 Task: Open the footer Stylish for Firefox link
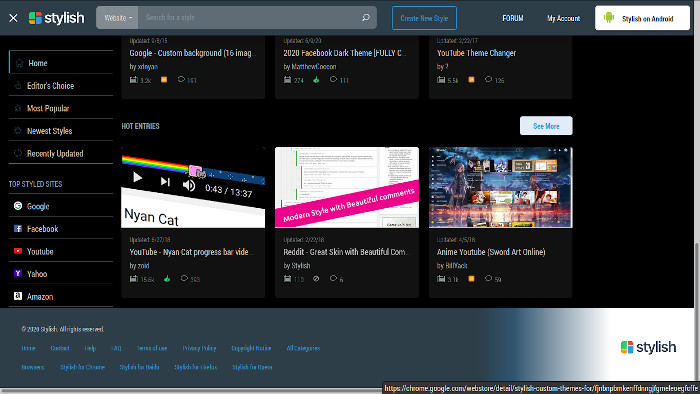[x=196, y=367]
